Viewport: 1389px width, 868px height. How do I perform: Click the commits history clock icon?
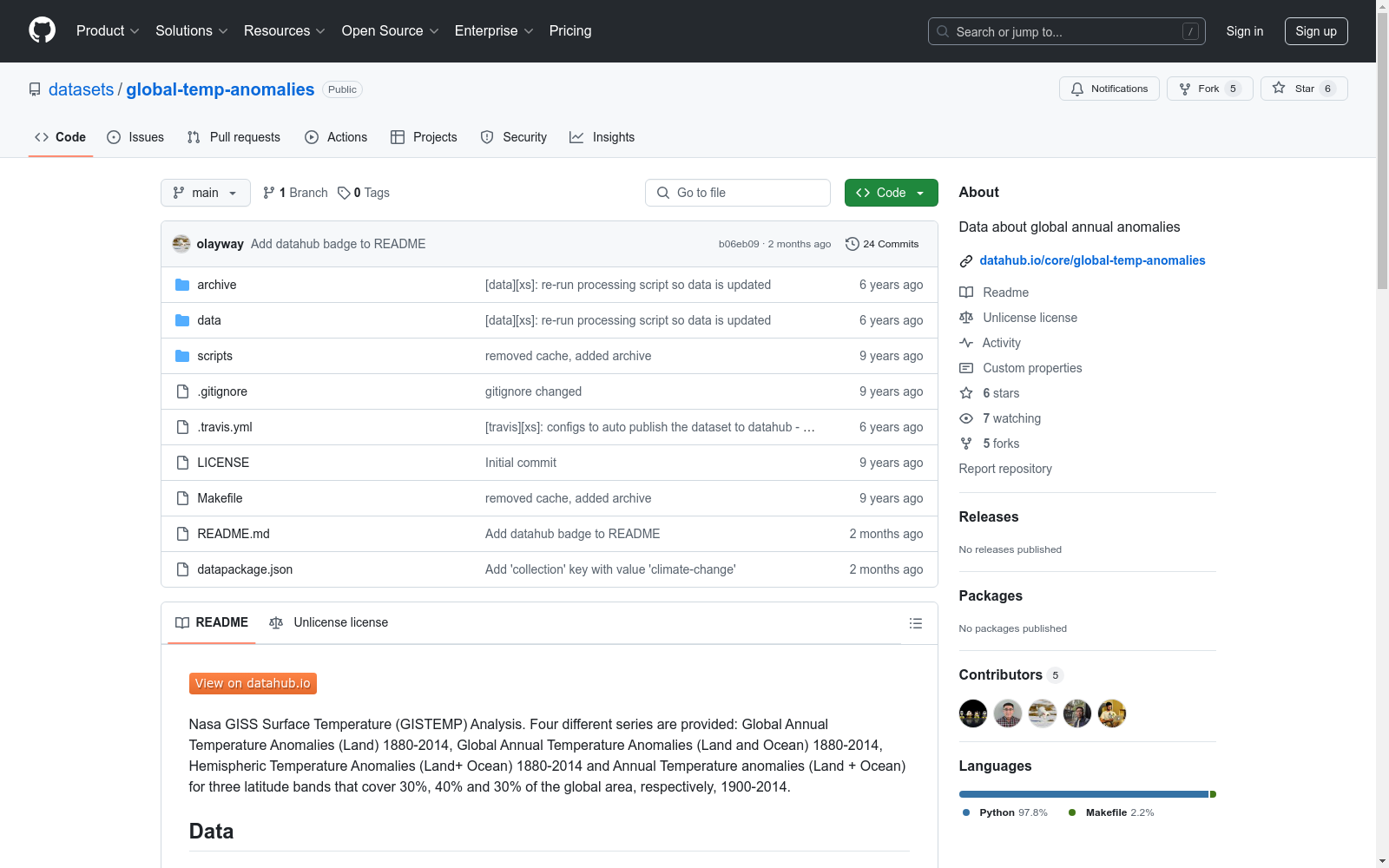pos(852,244)
